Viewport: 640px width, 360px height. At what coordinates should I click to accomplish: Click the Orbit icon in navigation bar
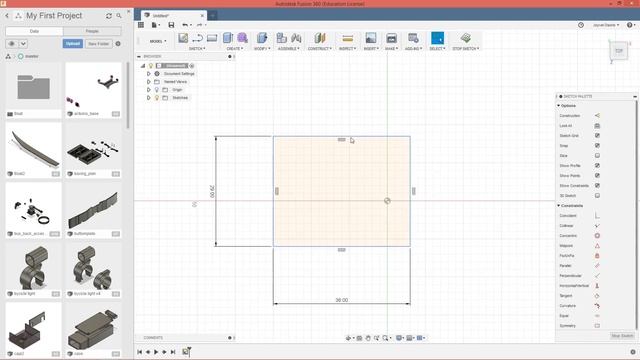(348, 338)
